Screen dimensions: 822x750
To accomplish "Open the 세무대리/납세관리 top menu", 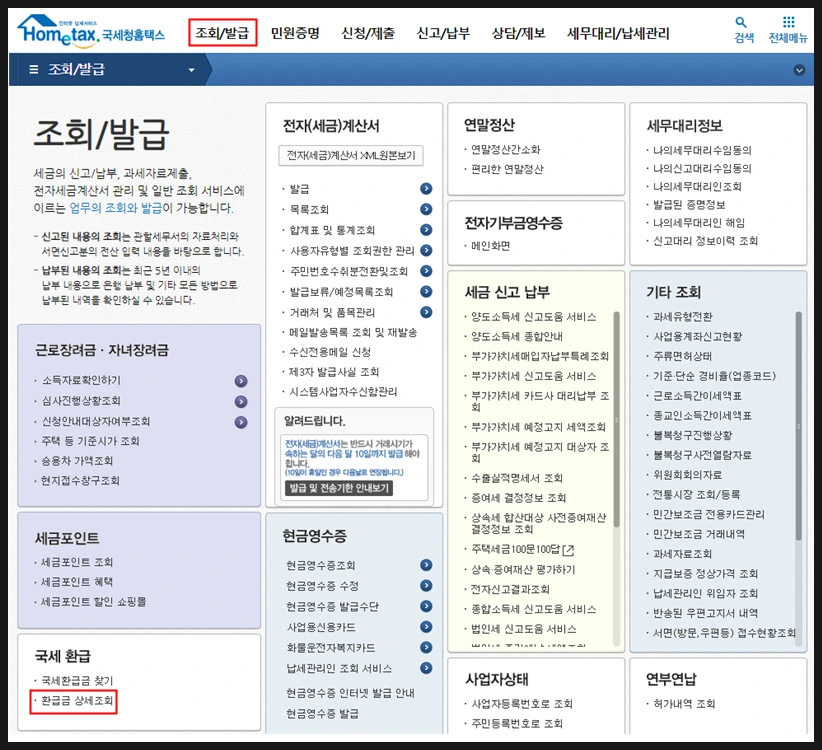I will pyautogui.click(x=618, y=34).
